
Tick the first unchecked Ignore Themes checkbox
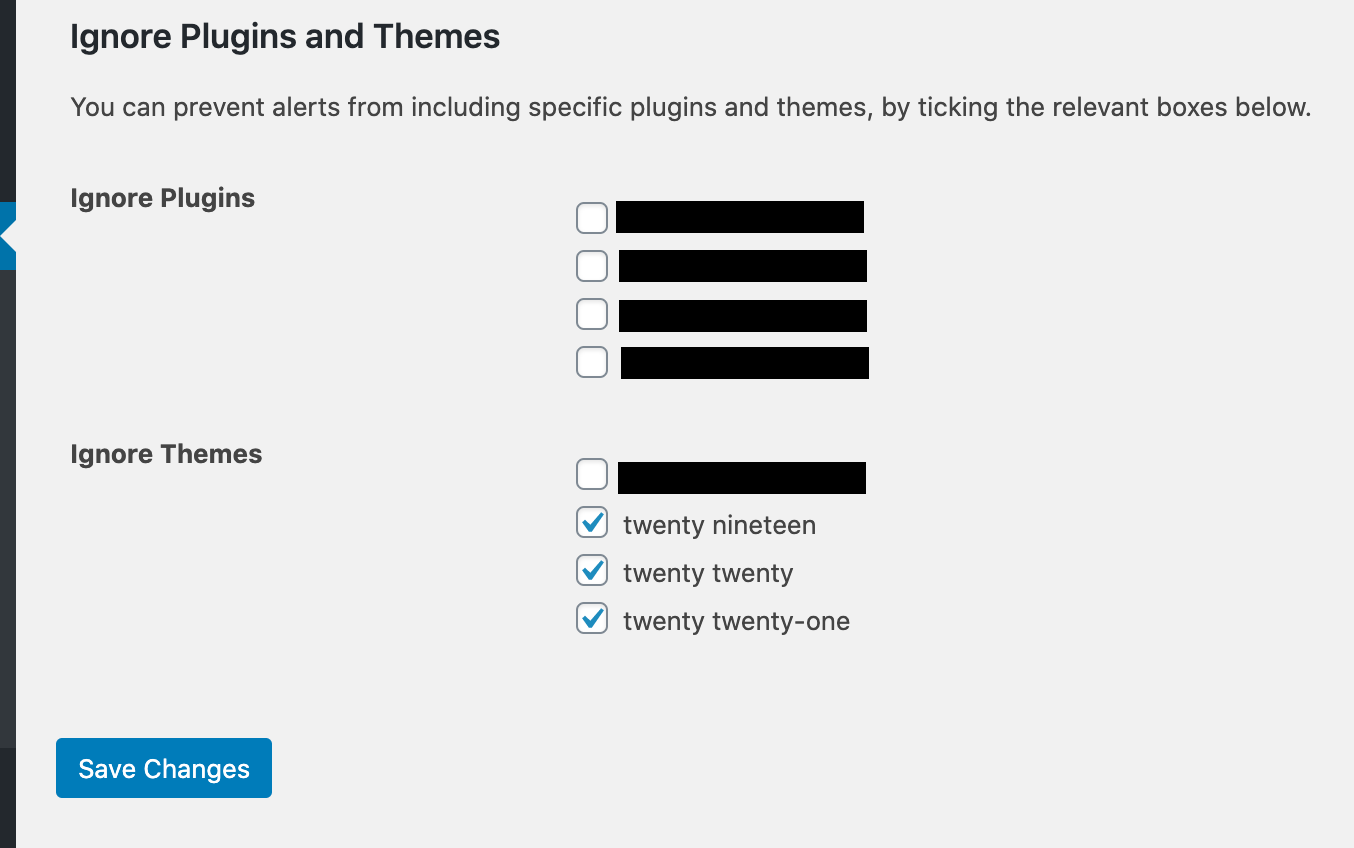[x=592, y=474]
